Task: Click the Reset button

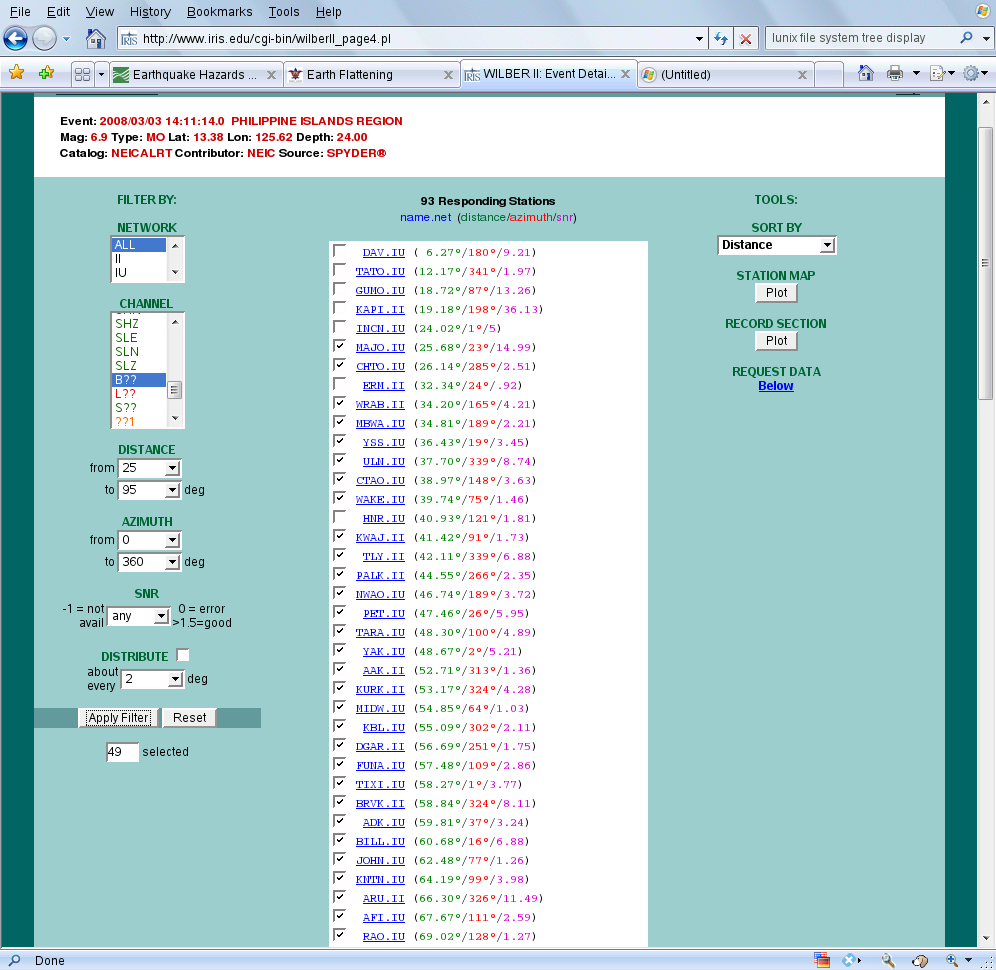Action: pyautogui.click(x=189, y=718)
